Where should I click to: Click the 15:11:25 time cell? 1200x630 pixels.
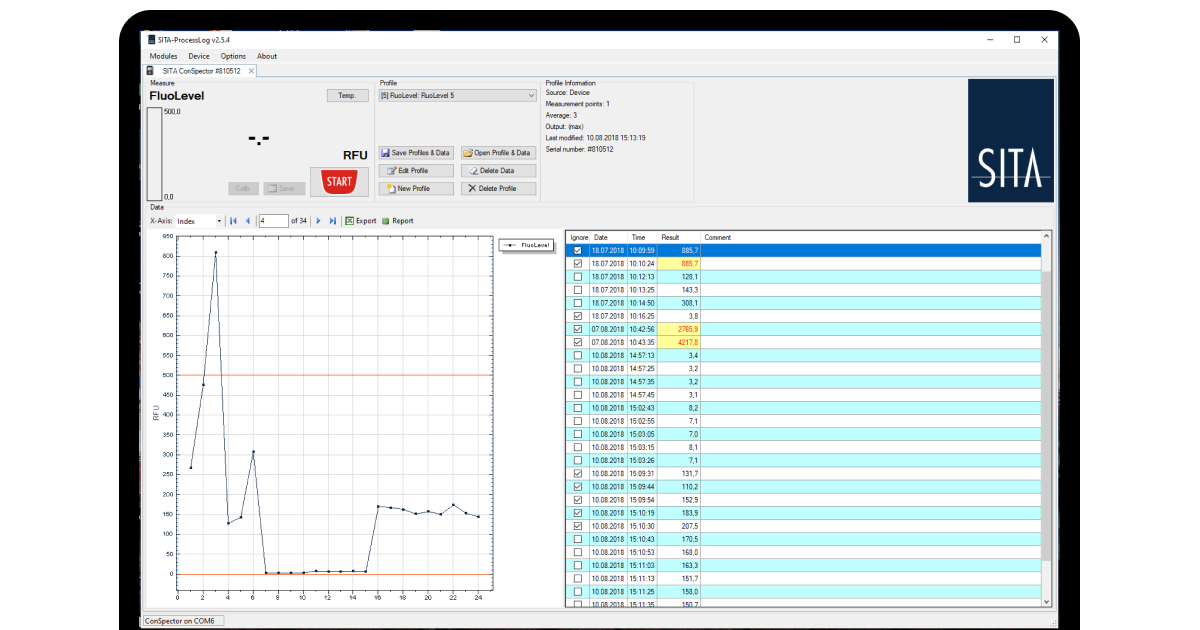(x=642, y=591)
